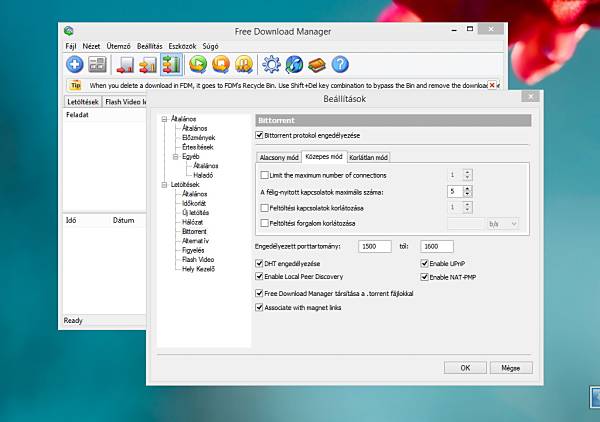Switch to Korlátlan mód tab
This screenshot has height=422, width=600.
pyautogui.click(x=368, y=157)
